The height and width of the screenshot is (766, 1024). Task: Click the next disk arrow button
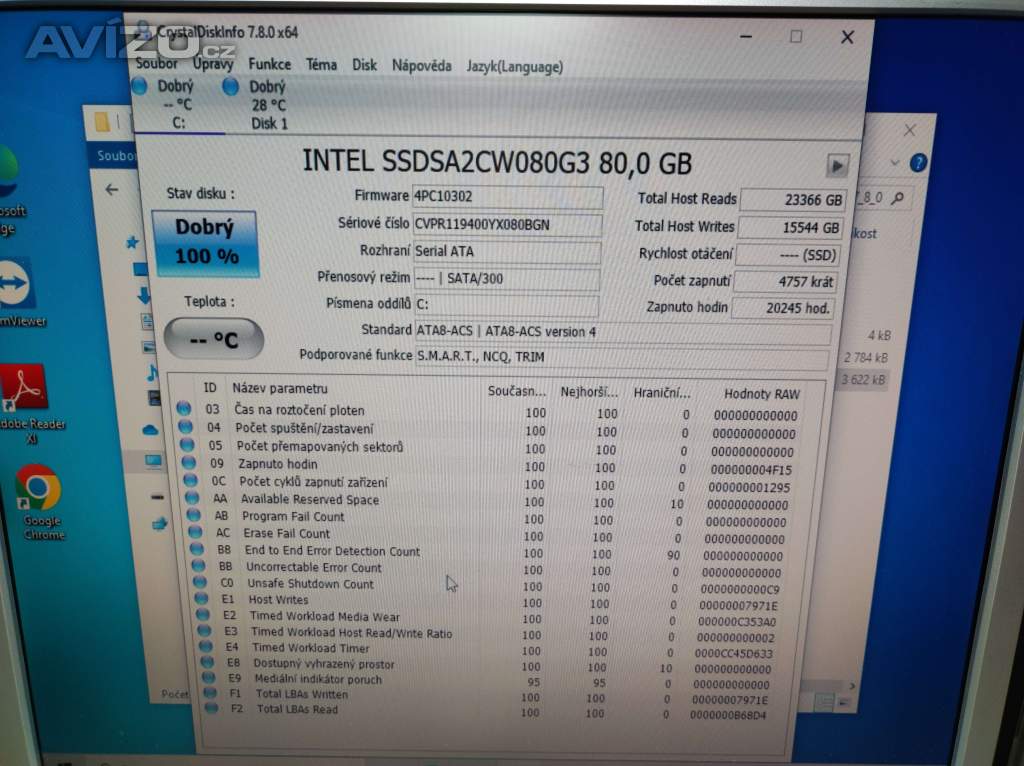(x=837, y=166)
